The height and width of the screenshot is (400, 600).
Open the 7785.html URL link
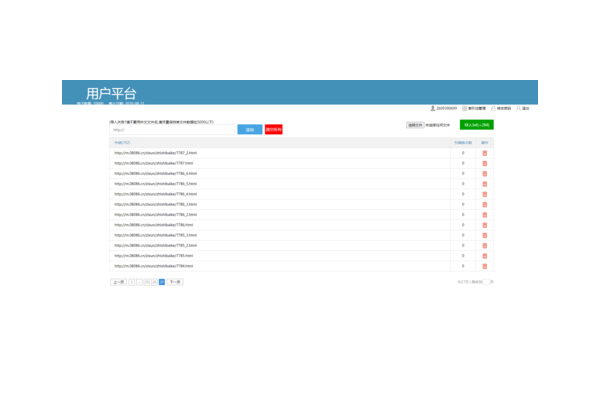[x=153, y=256]
